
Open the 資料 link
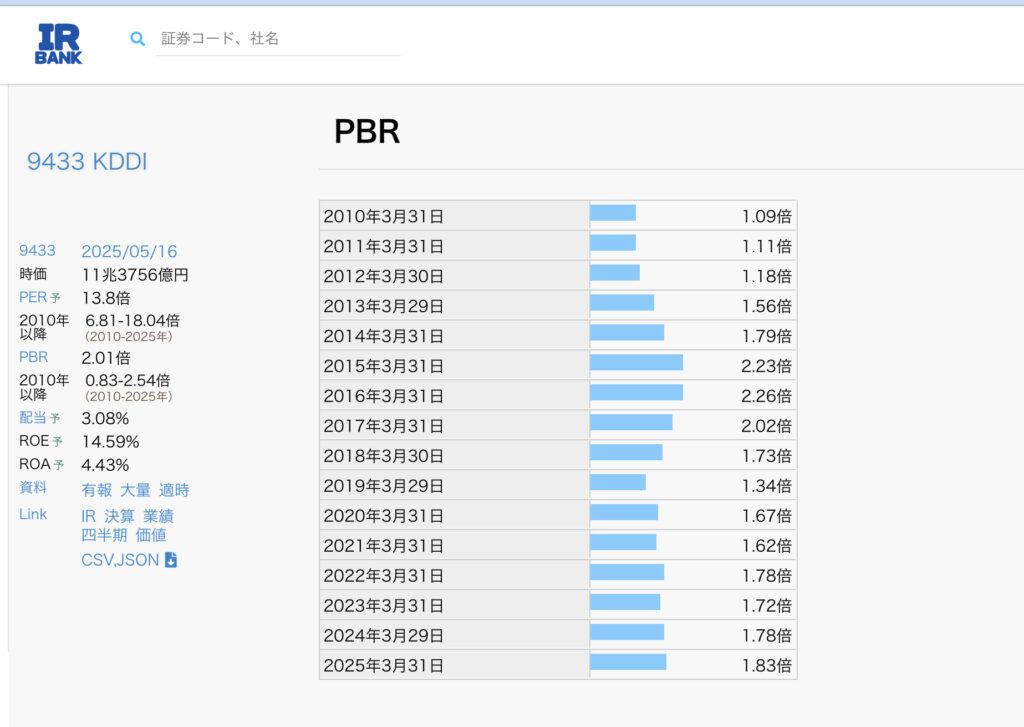coord(33,488)
